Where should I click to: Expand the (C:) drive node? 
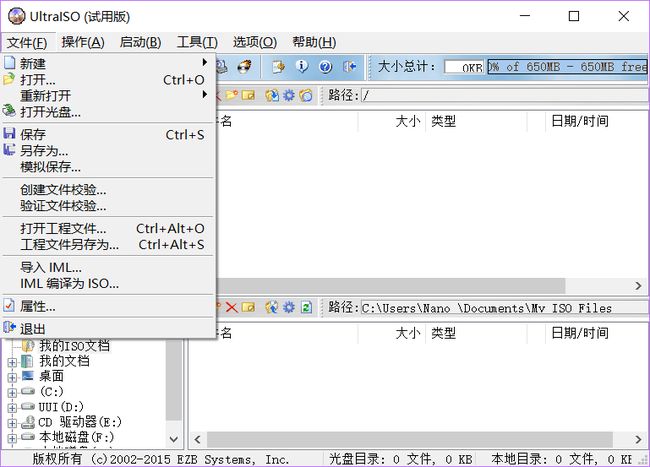pyautogui.click(x=12, y=392)
